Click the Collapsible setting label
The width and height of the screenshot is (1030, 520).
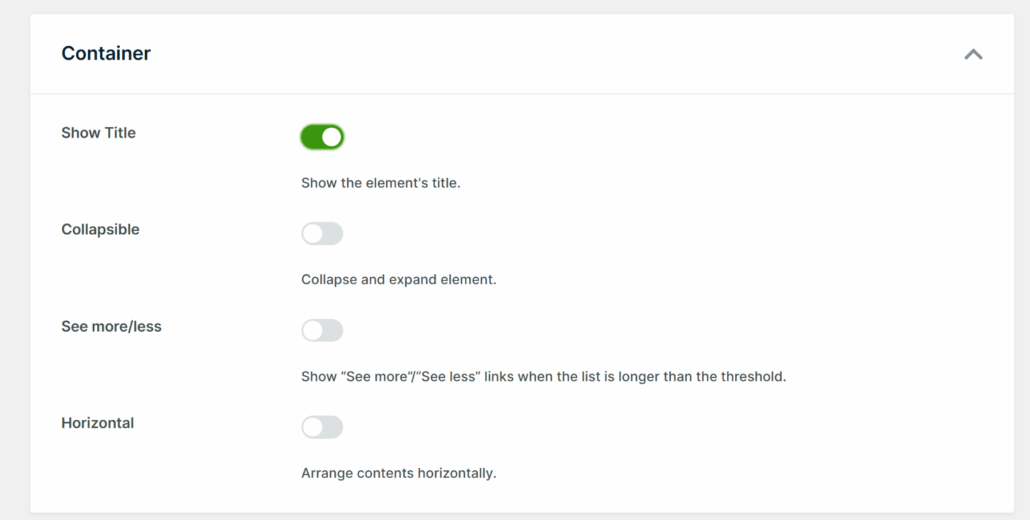[100, 230]
